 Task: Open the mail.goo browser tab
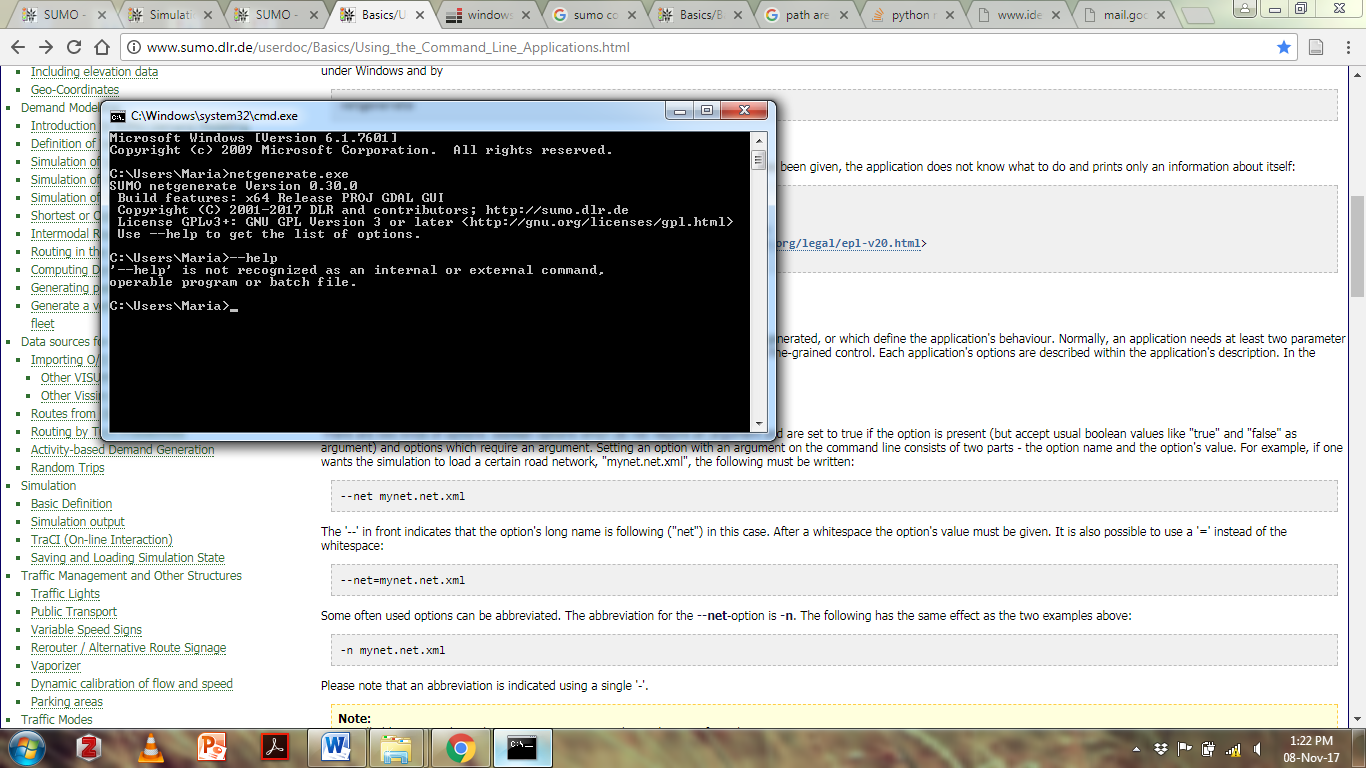tap(1124, 15)
